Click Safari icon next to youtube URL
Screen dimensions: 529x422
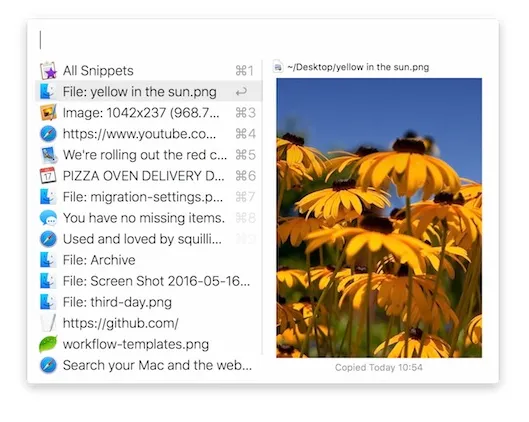coord(48,134)
